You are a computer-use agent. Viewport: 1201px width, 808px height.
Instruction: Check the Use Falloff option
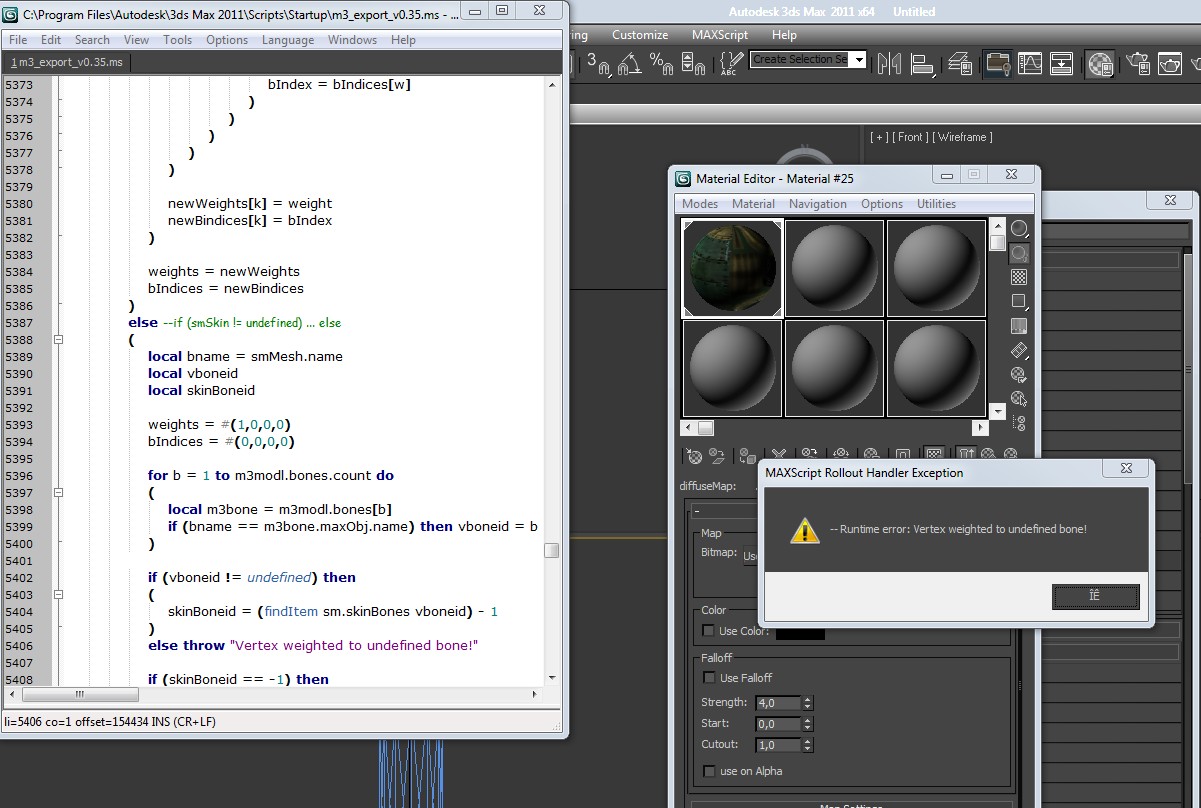(709, 678)
